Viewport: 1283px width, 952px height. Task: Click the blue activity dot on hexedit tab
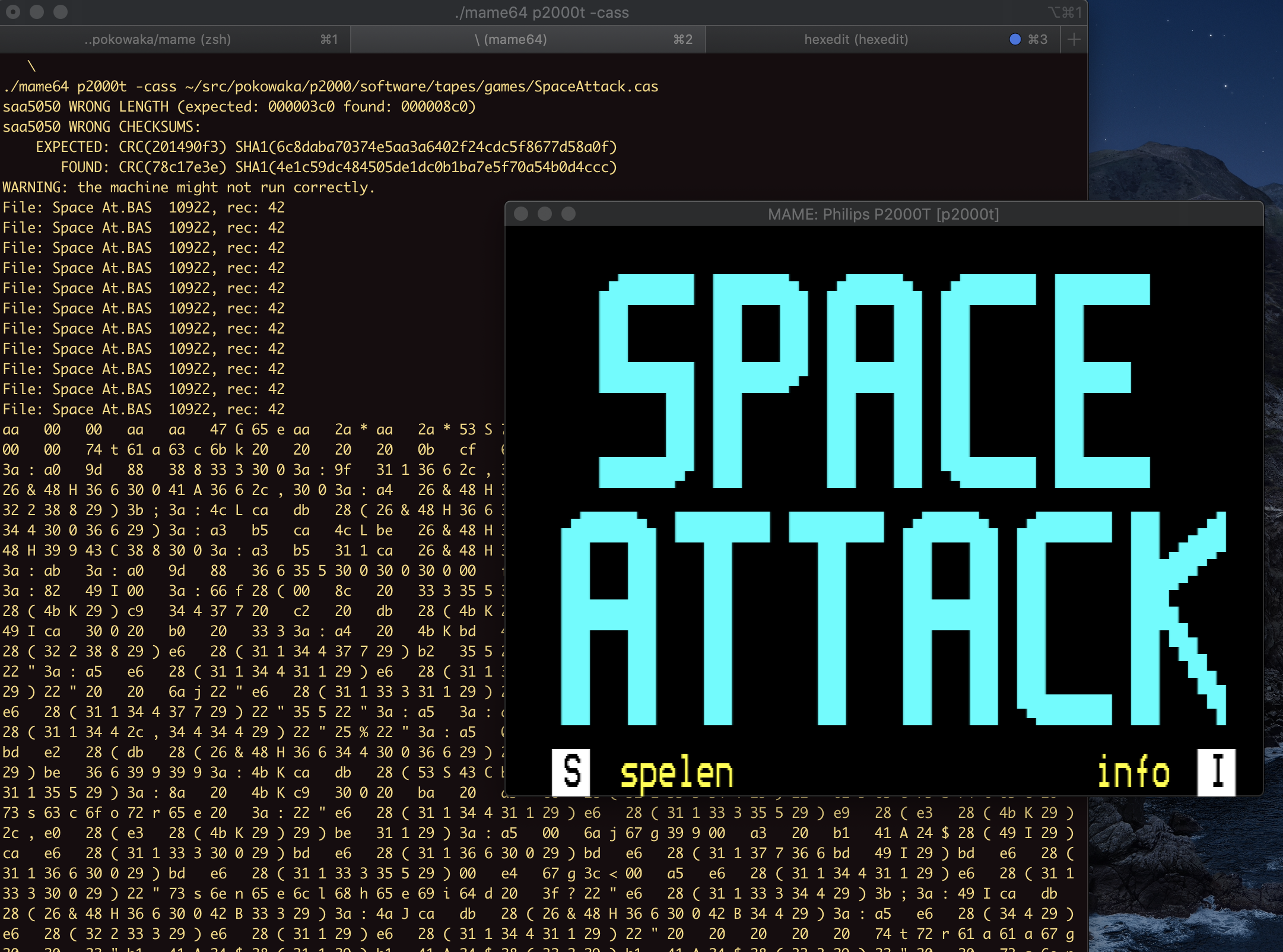(x=1015, y=39)
